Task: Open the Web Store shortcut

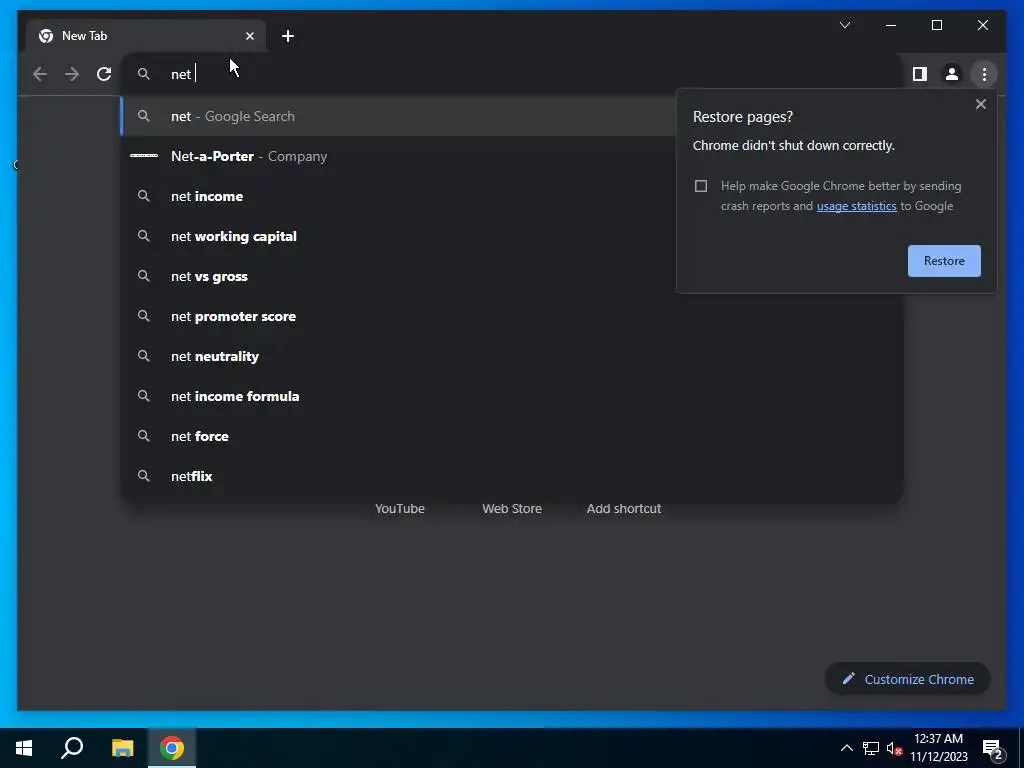Action: (512, 508)
